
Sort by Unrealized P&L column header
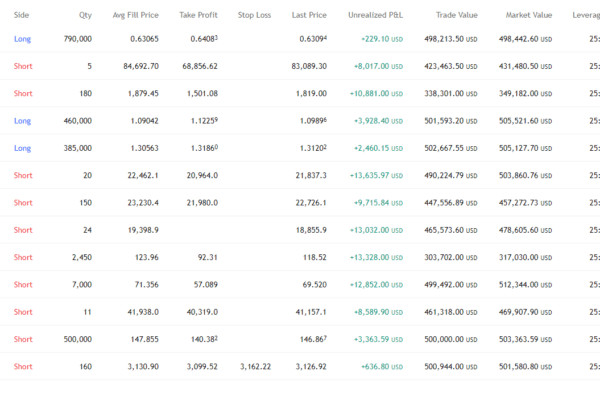click(x=375, y=15)
